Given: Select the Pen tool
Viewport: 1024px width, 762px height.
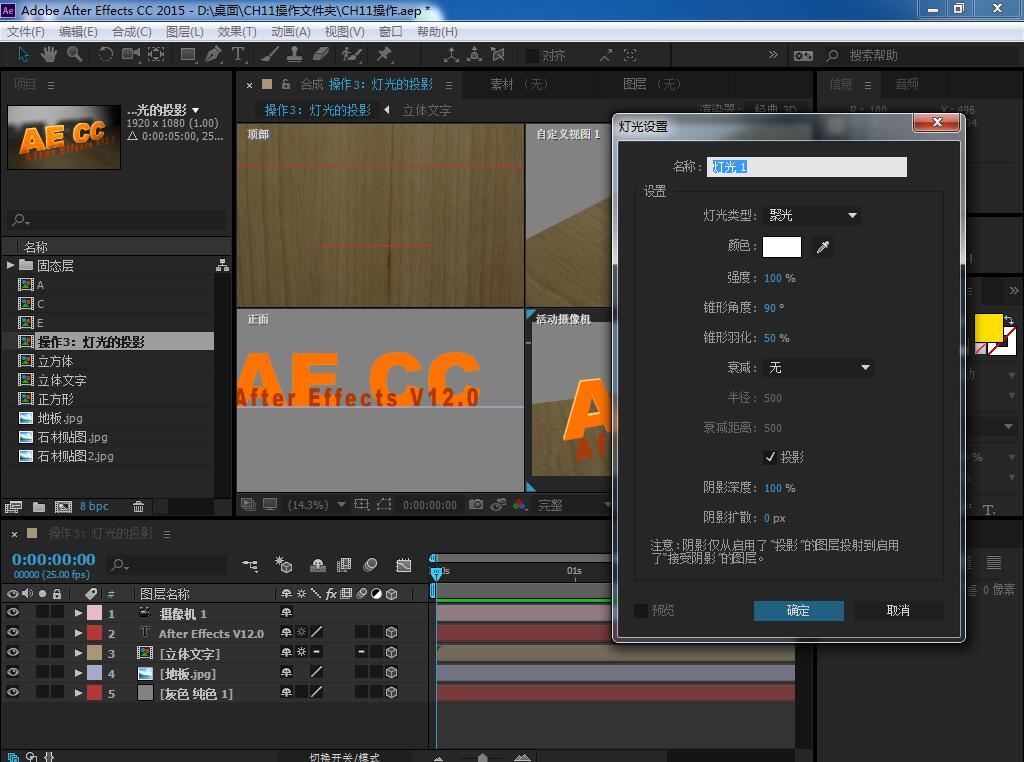Looking at the screenshot, I should pyautogui.click(x=213, y=55).
